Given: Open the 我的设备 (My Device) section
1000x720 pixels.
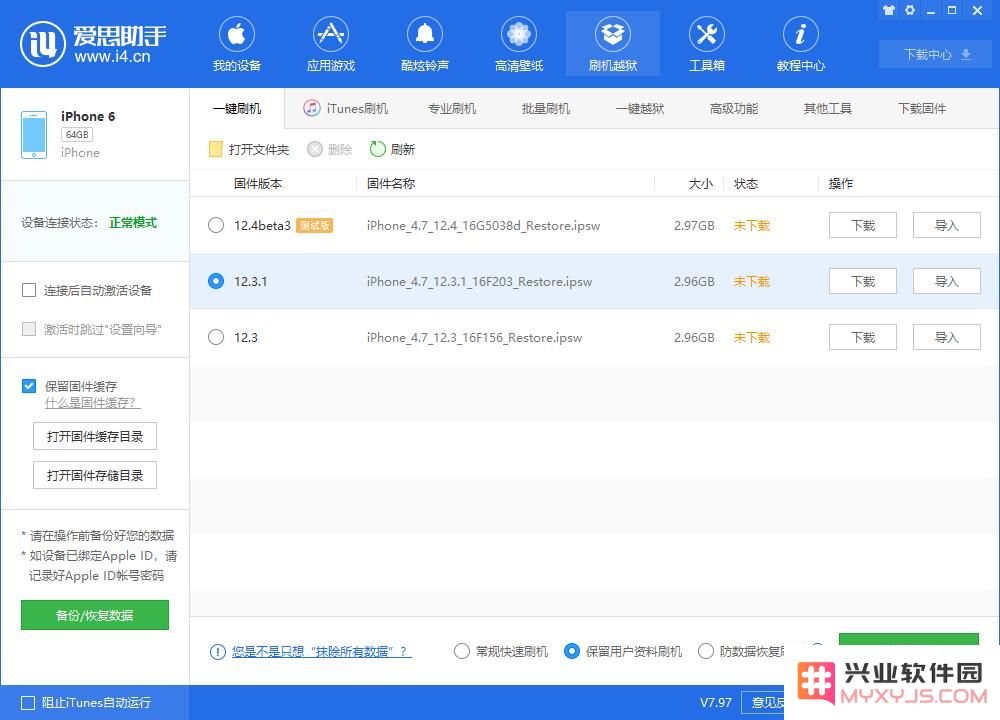Looking at the screenshot, I should coord(237,44).
